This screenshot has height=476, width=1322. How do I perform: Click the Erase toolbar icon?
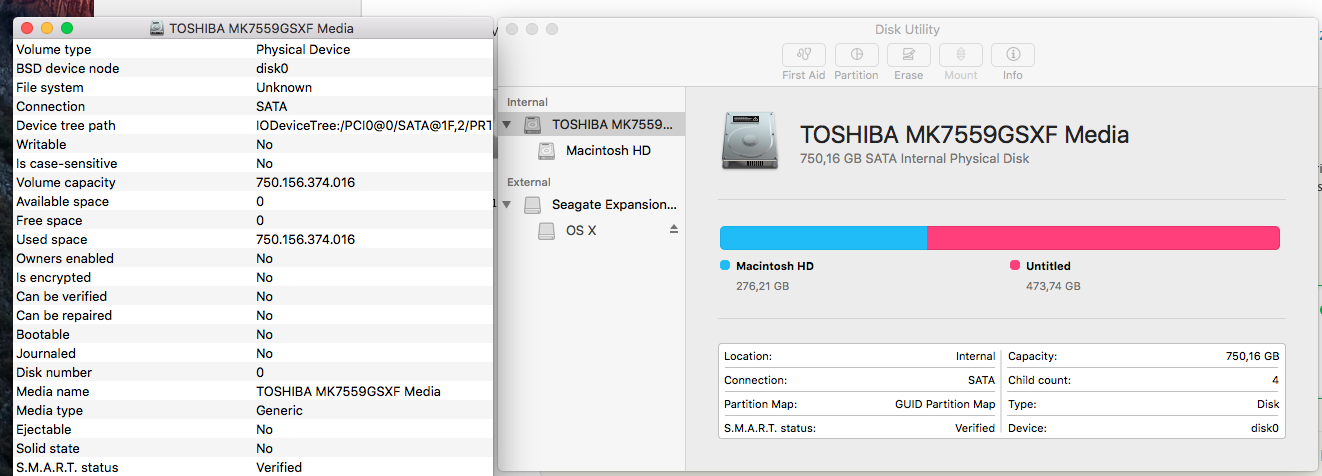908,55
